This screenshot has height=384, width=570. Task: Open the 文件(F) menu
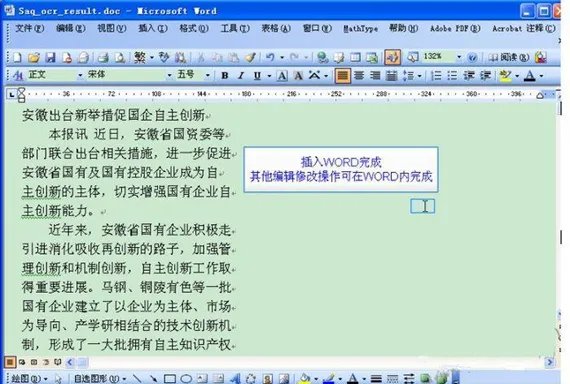[29, 28]
